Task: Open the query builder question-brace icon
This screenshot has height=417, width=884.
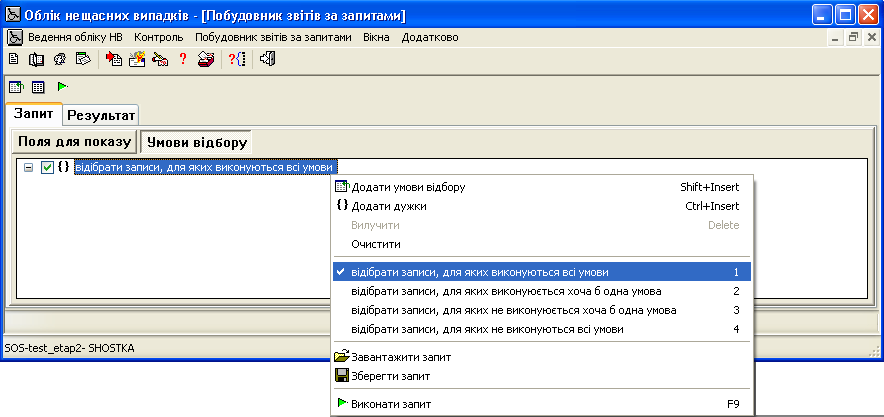Action: click(237, 59)
